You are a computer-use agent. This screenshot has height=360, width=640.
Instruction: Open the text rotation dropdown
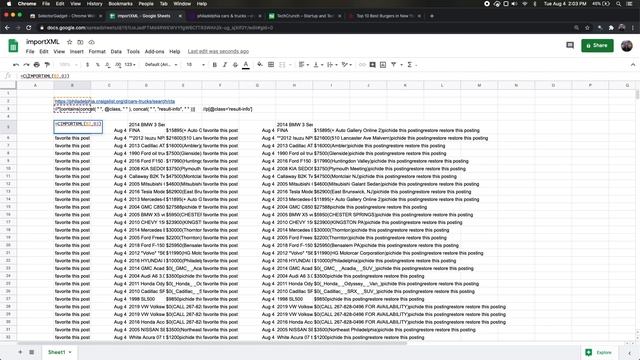(x=347, y=64)
